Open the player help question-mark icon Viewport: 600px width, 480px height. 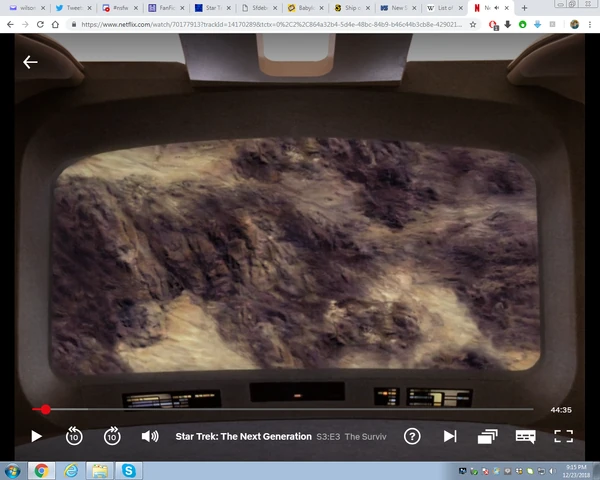pyautogui.click(x=412, y=436)
